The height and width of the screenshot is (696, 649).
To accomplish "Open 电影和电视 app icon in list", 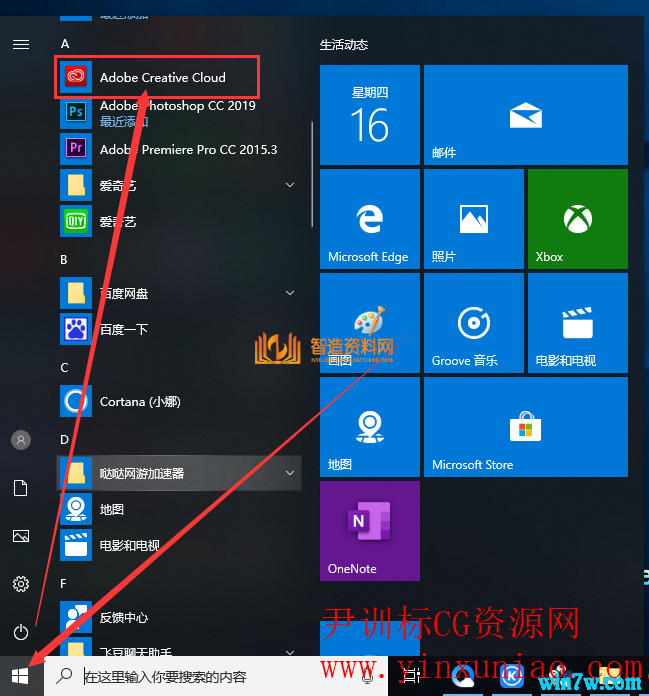I will (x=76, y=545).
